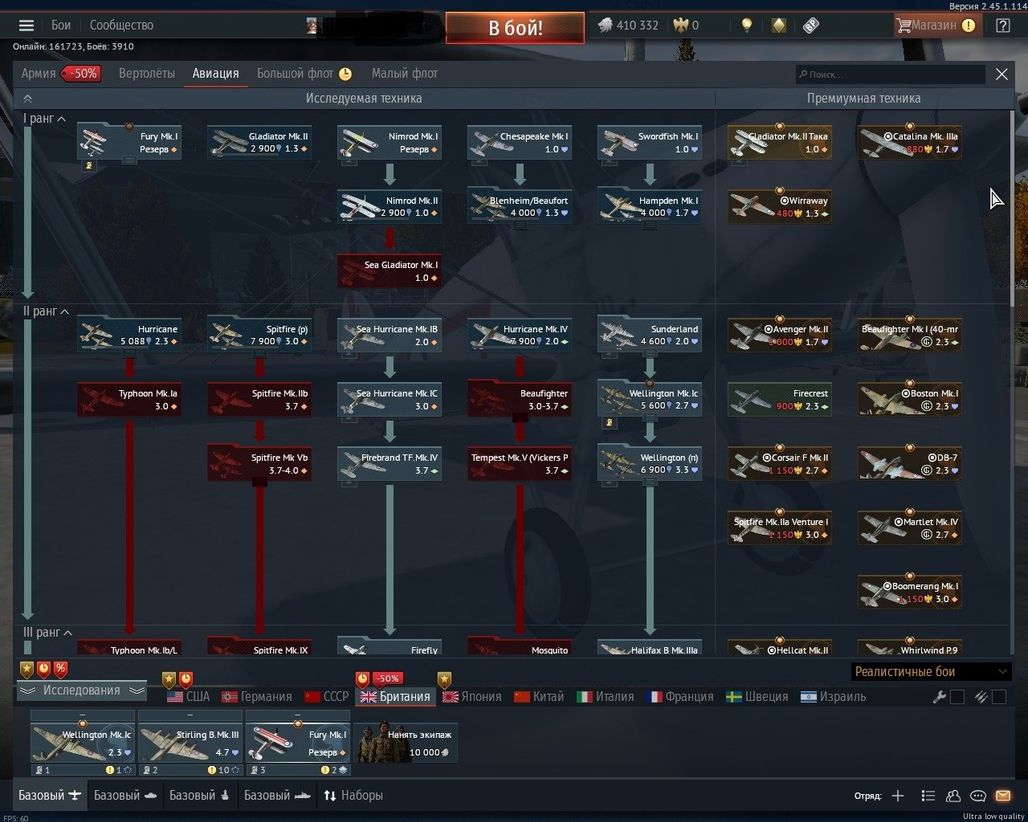This screenshot has height=822, width=1028.
Task: Switch to the Большой флот tab
Action: 304,73
